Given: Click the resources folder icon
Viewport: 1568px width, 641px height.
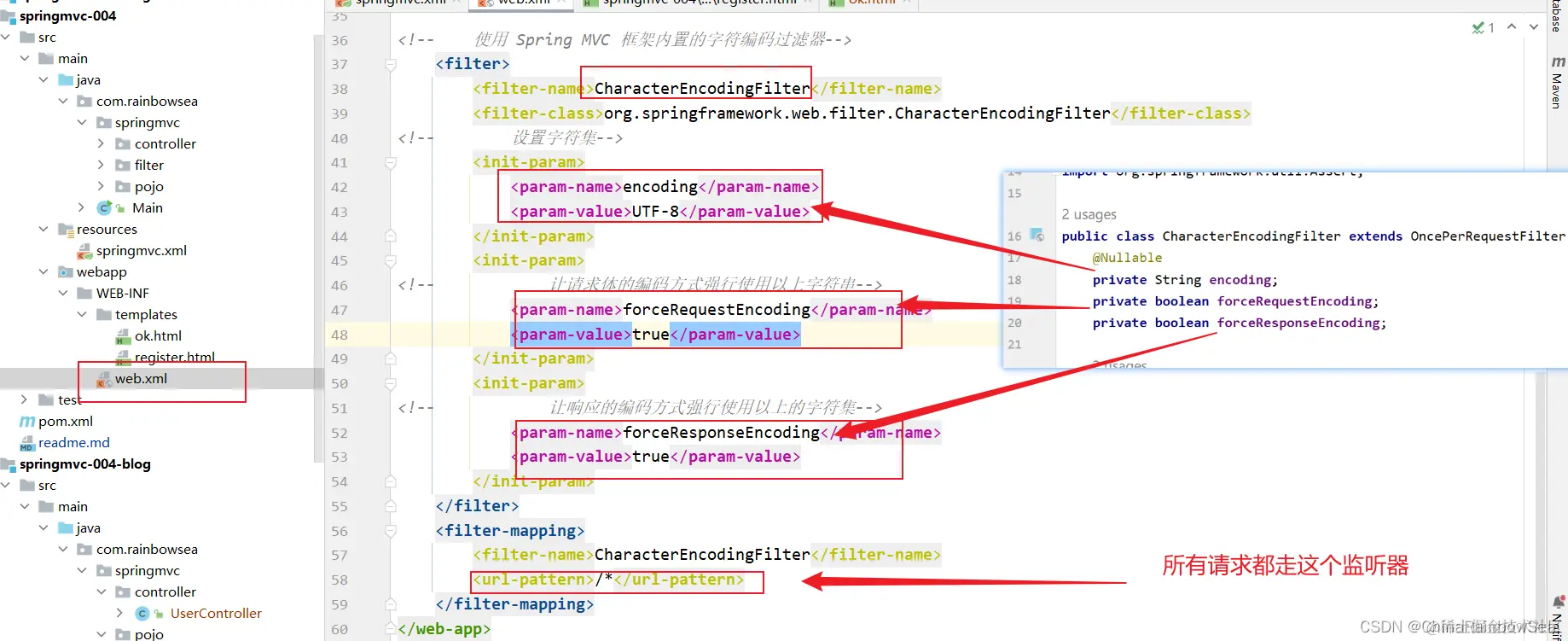Looking at the screenshot, I should pyautogui.click(x=66, y=229).
